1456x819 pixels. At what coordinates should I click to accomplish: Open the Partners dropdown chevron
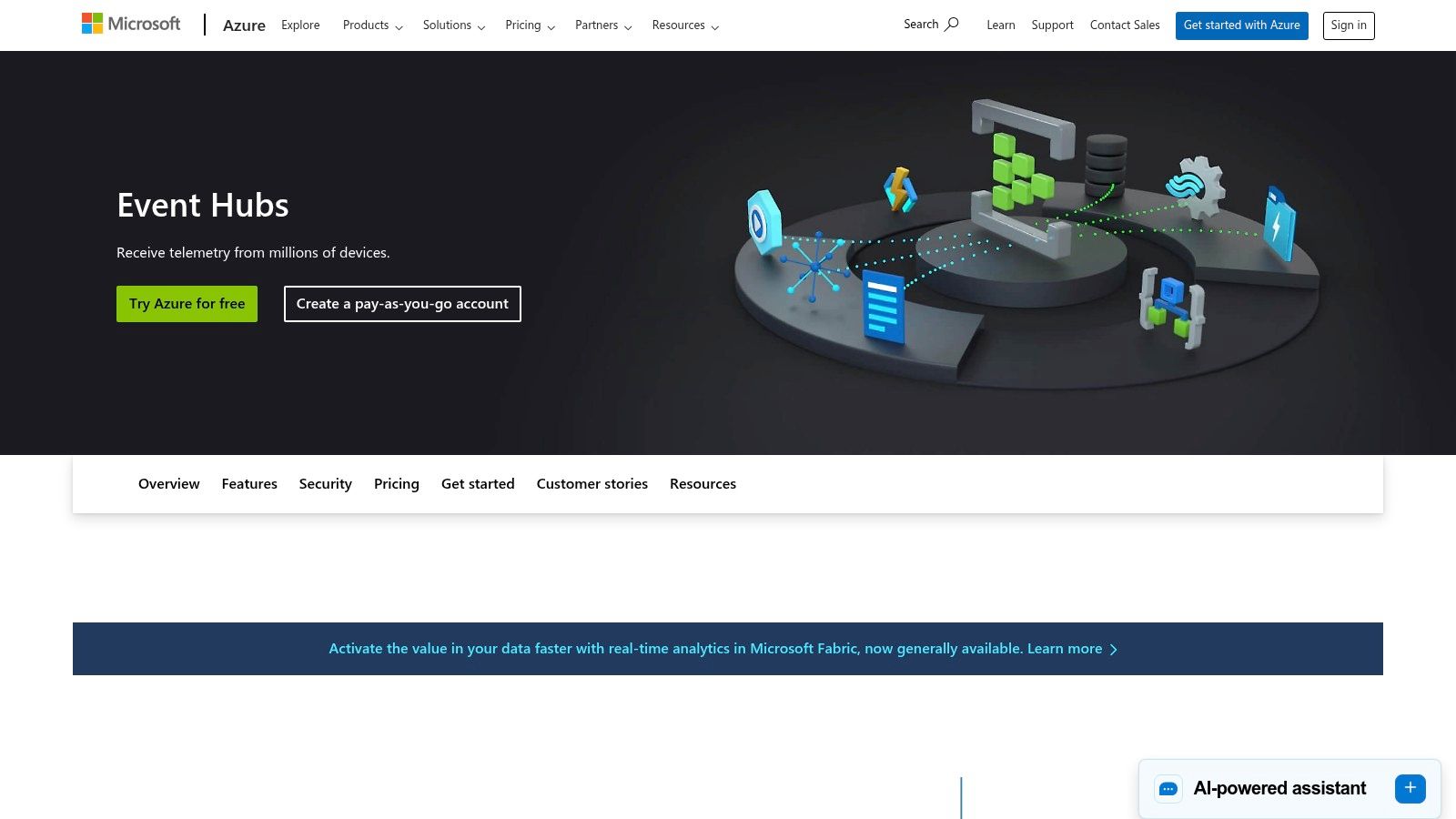[630, 27]
